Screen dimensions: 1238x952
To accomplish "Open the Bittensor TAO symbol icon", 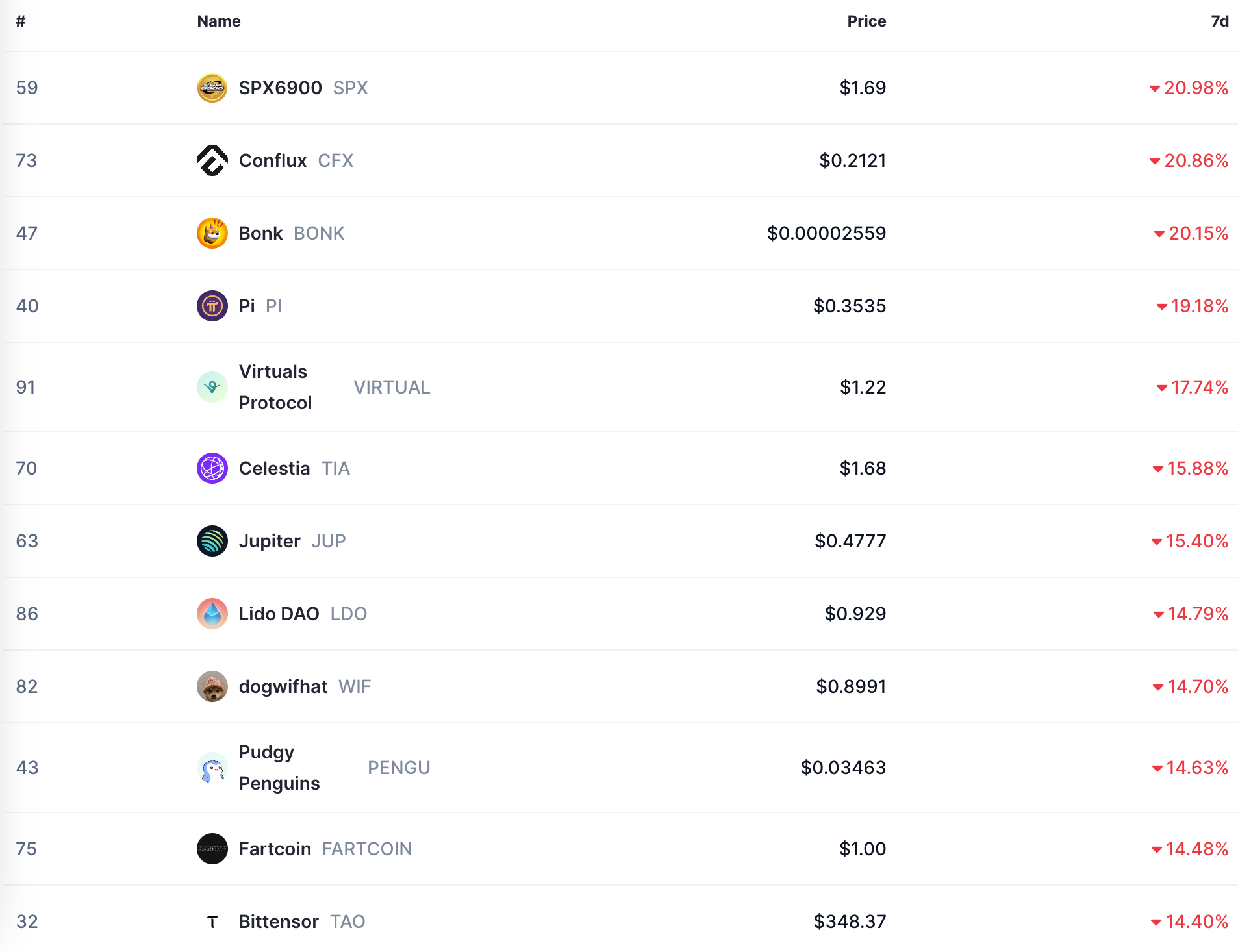I will [212, 921].
